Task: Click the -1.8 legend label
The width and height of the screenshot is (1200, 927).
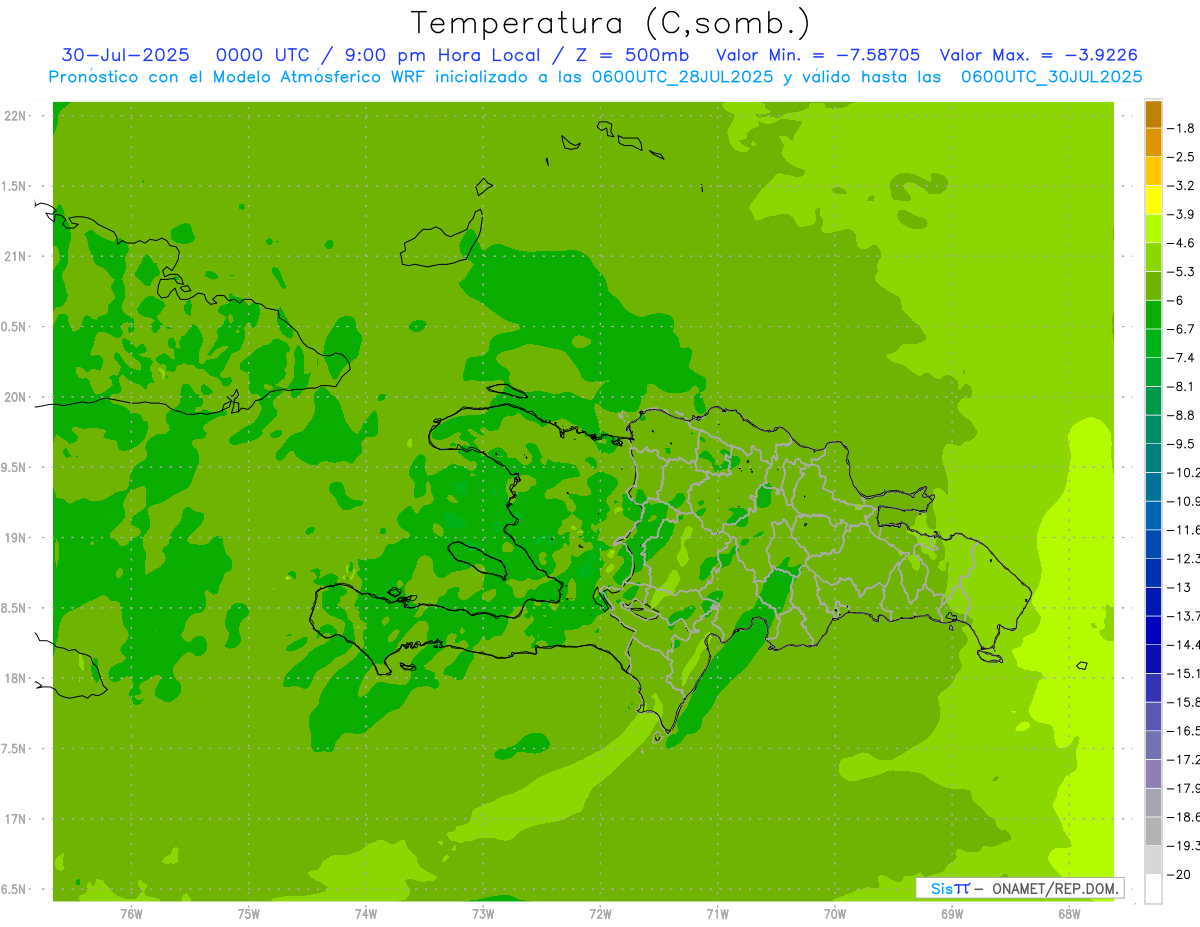Action: [x=1183, y=129]
